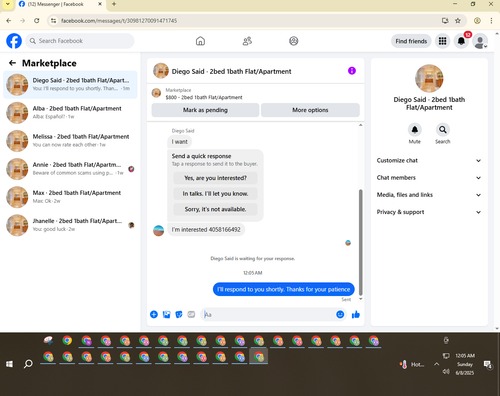Open Diego Said conversation in list
Image resolution: width=500 pixels, height=396 pixels.
point(70,85)
